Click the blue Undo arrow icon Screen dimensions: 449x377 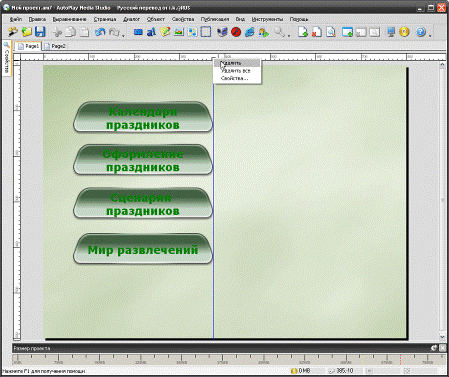[100, 32]
